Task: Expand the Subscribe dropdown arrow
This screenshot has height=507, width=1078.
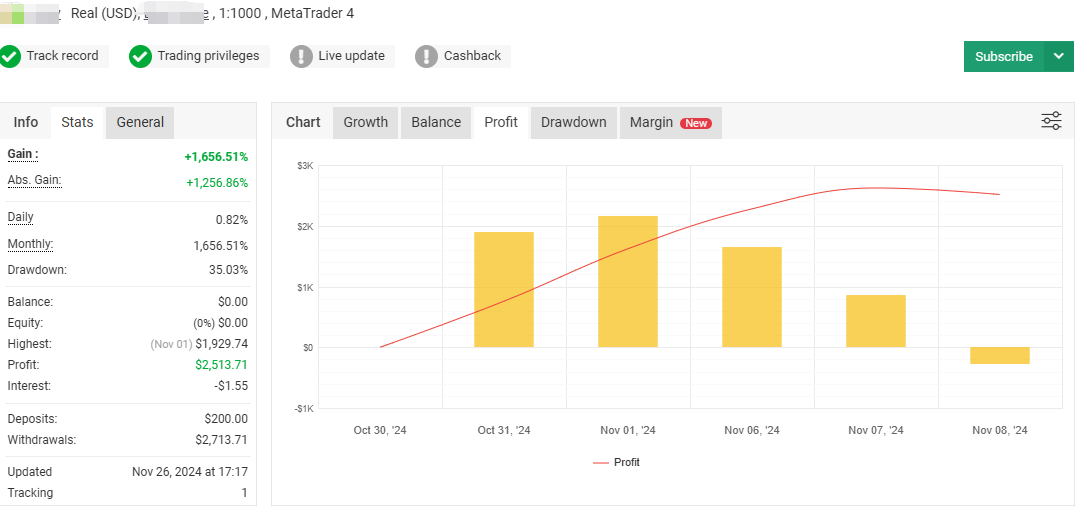Action: (1059, 56)
